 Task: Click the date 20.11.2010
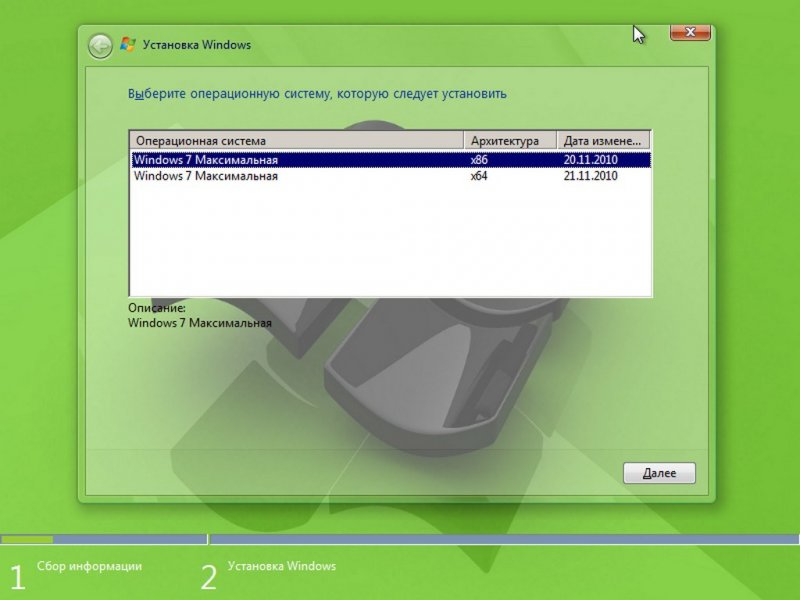(590, 160)
